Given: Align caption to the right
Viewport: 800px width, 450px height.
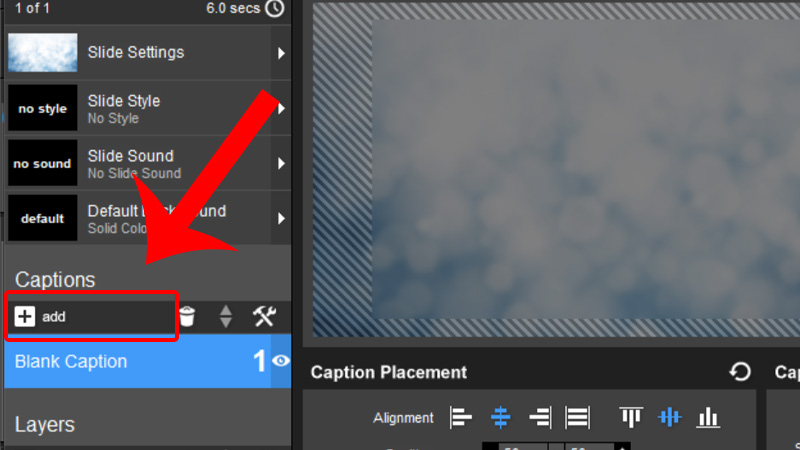Looking at the screenshot, I should (x=540, y=417).
